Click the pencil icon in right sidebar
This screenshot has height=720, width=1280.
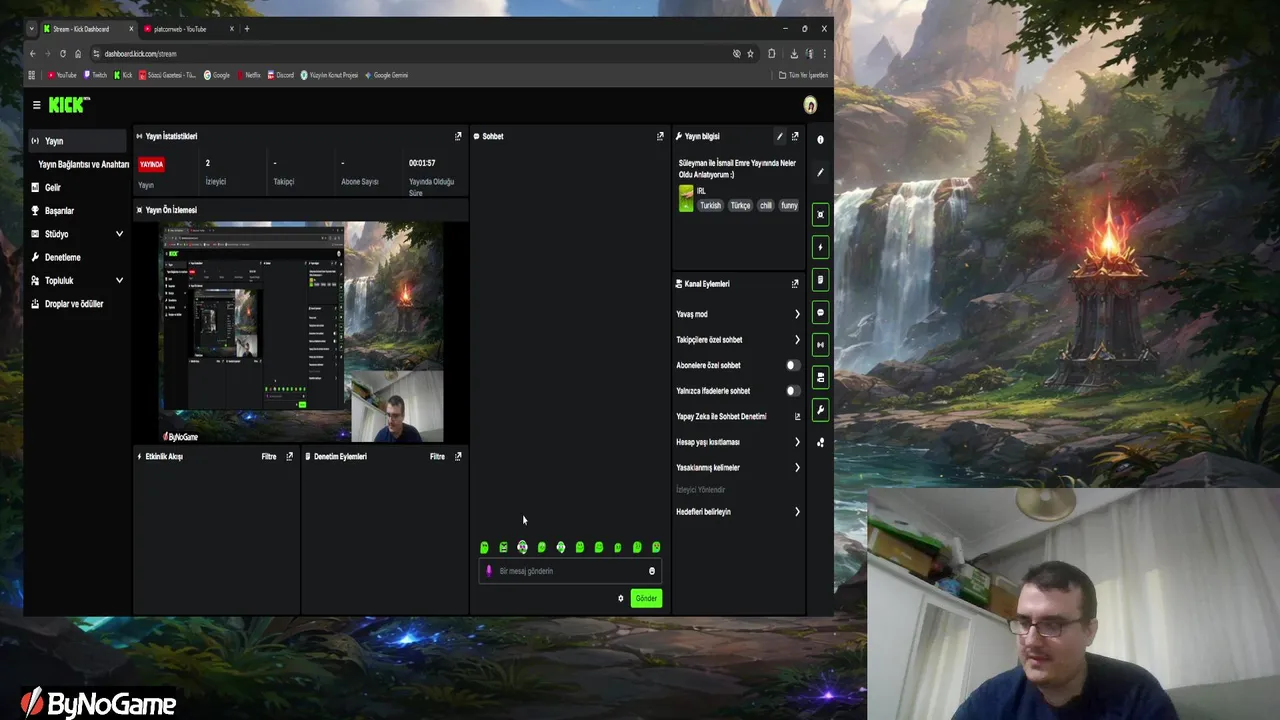point(820,173)
